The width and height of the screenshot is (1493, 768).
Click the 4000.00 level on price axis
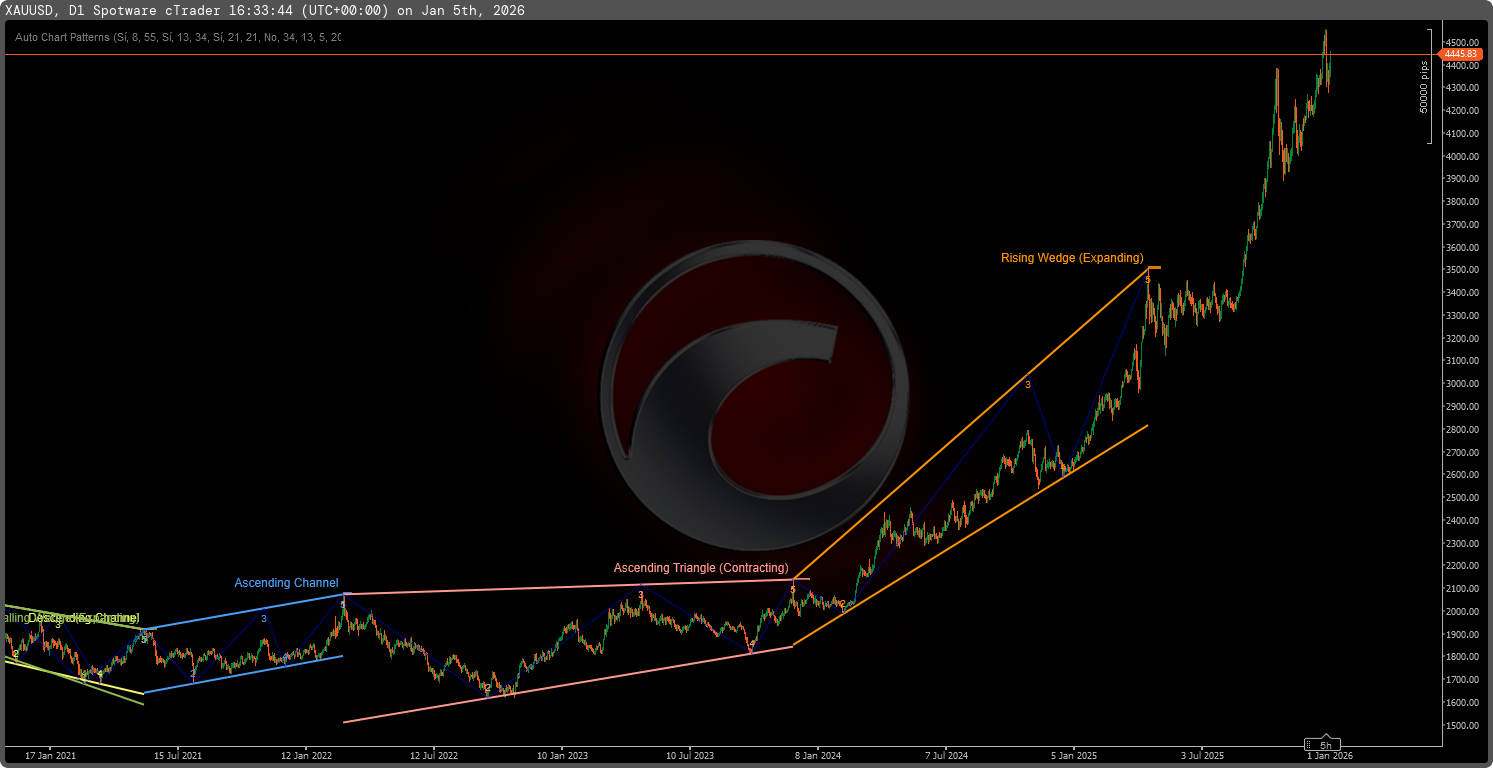[1462, 157]
